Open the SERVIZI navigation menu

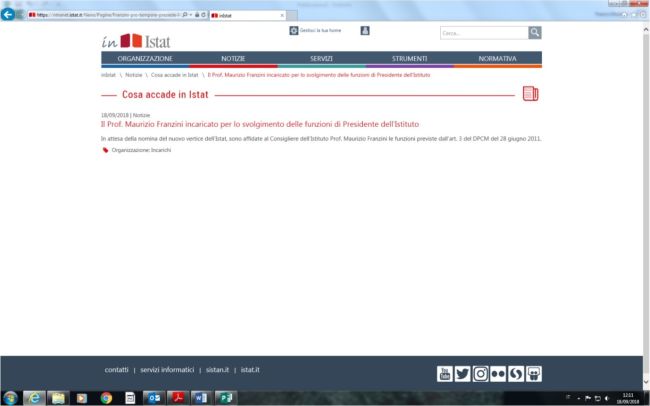point(321,59)
